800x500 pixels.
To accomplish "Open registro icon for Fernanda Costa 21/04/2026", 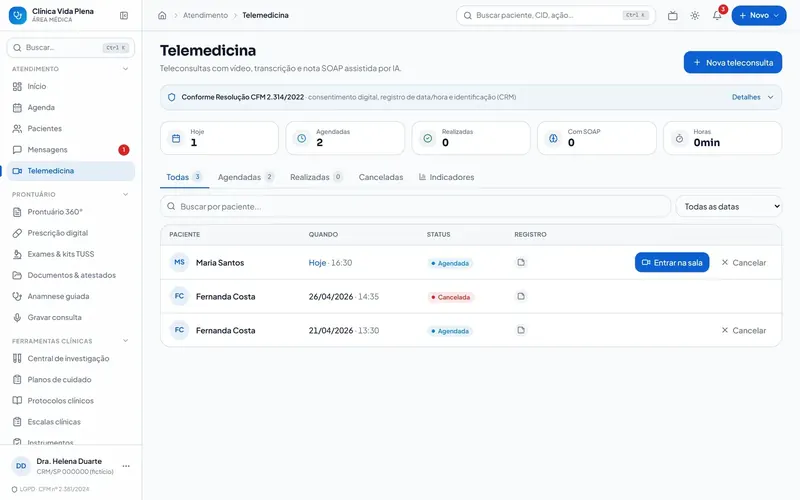I will click(x=521, y=330).
